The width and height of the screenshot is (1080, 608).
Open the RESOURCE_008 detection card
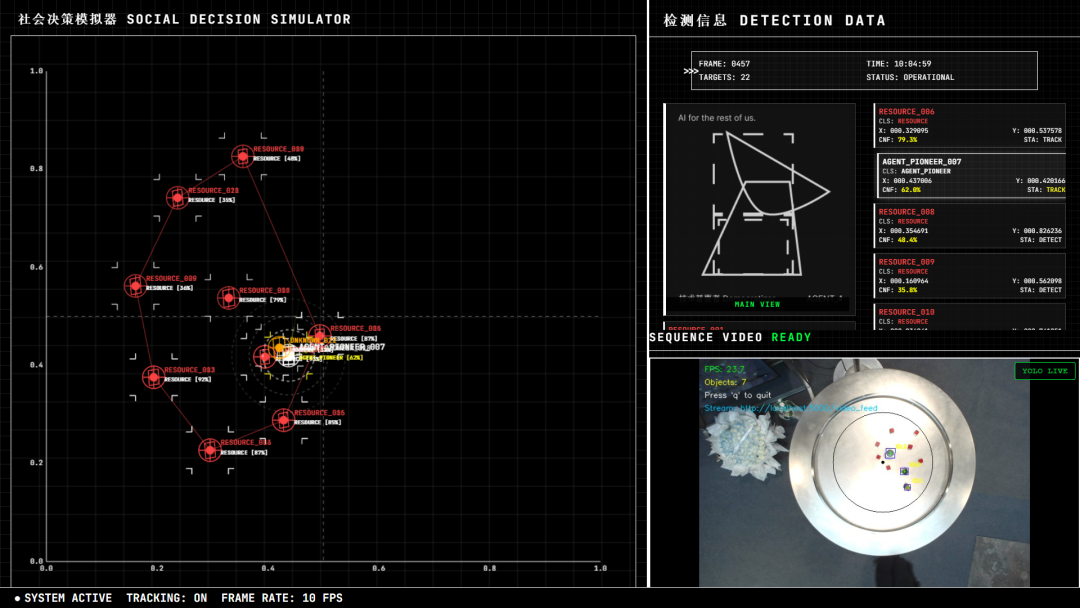[970, 226]
